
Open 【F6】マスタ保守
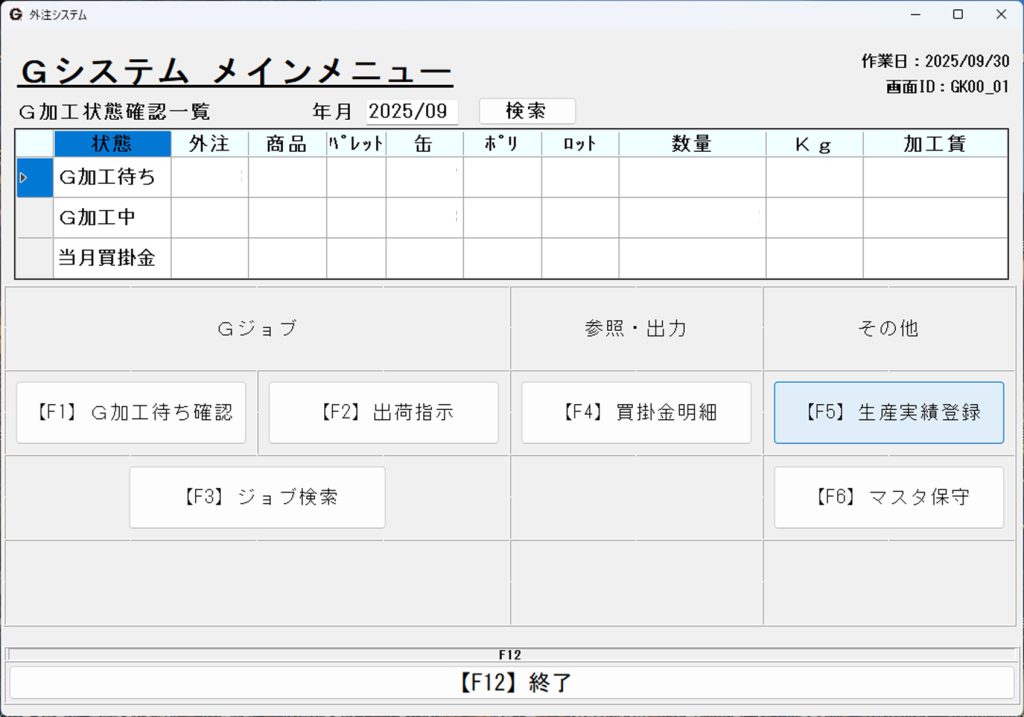click(888, 497)
